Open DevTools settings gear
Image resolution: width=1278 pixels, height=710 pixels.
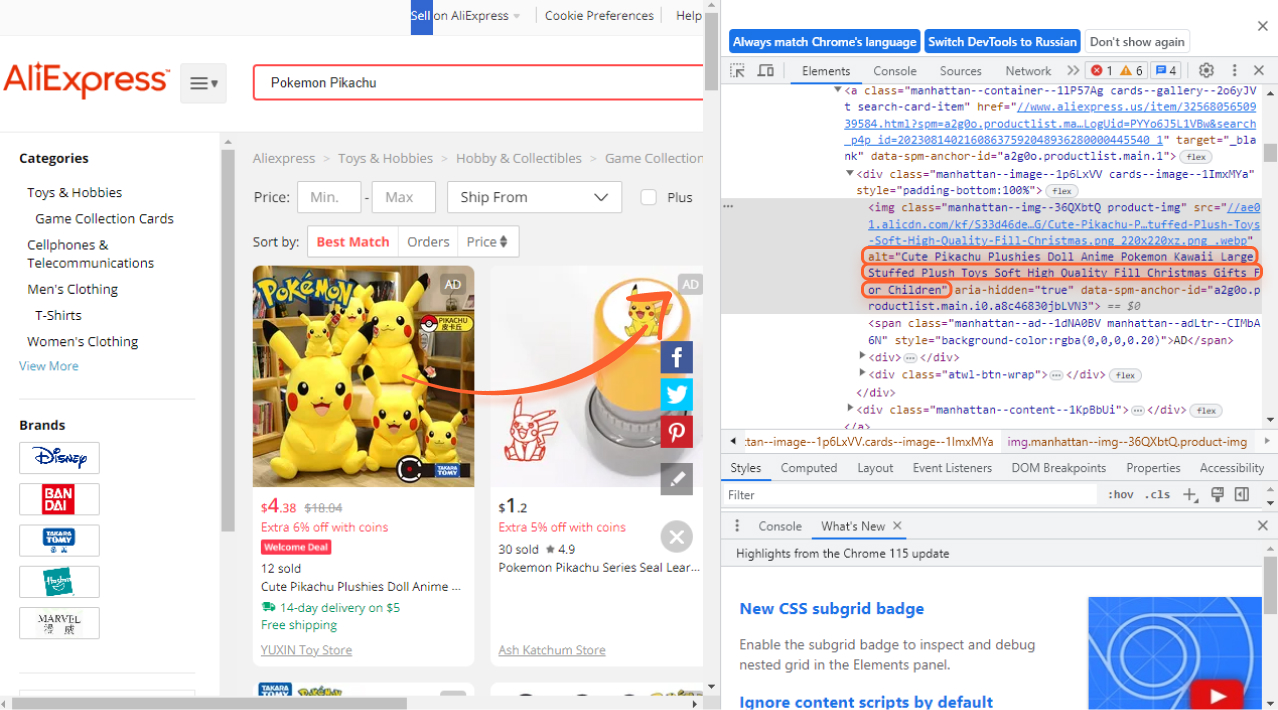point(1206,71)
